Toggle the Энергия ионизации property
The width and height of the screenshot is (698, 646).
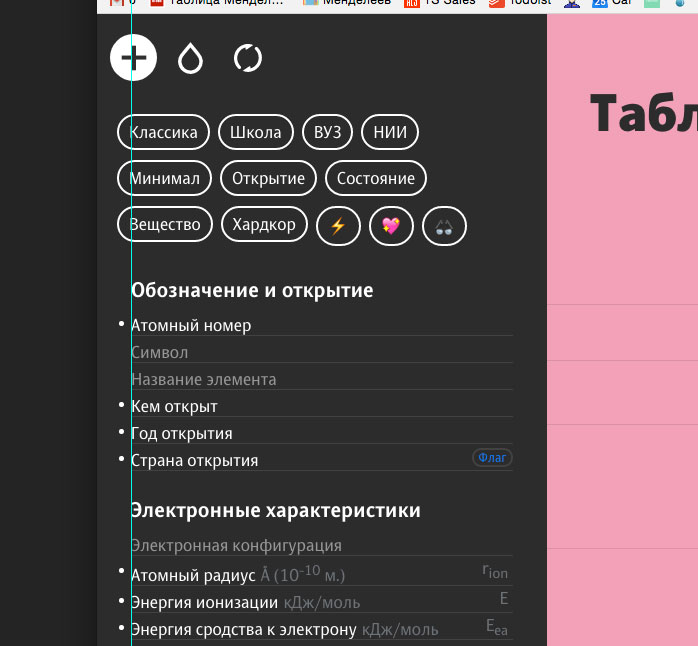pos(204,602)
